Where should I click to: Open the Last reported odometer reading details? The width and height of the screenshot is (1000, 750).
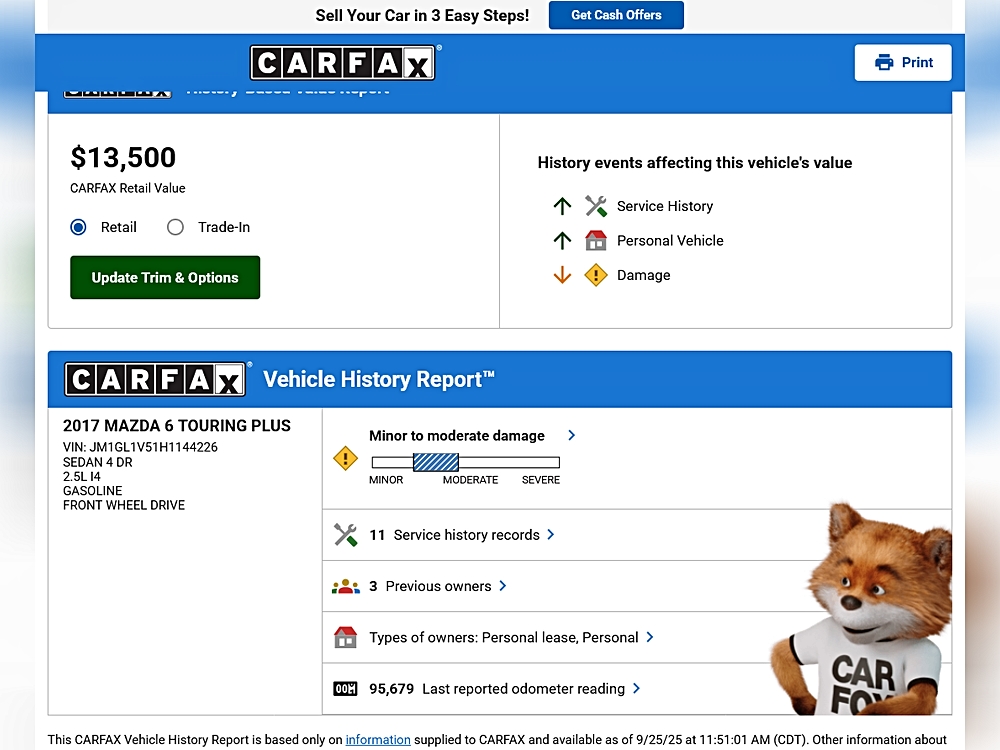pos(637,689)
